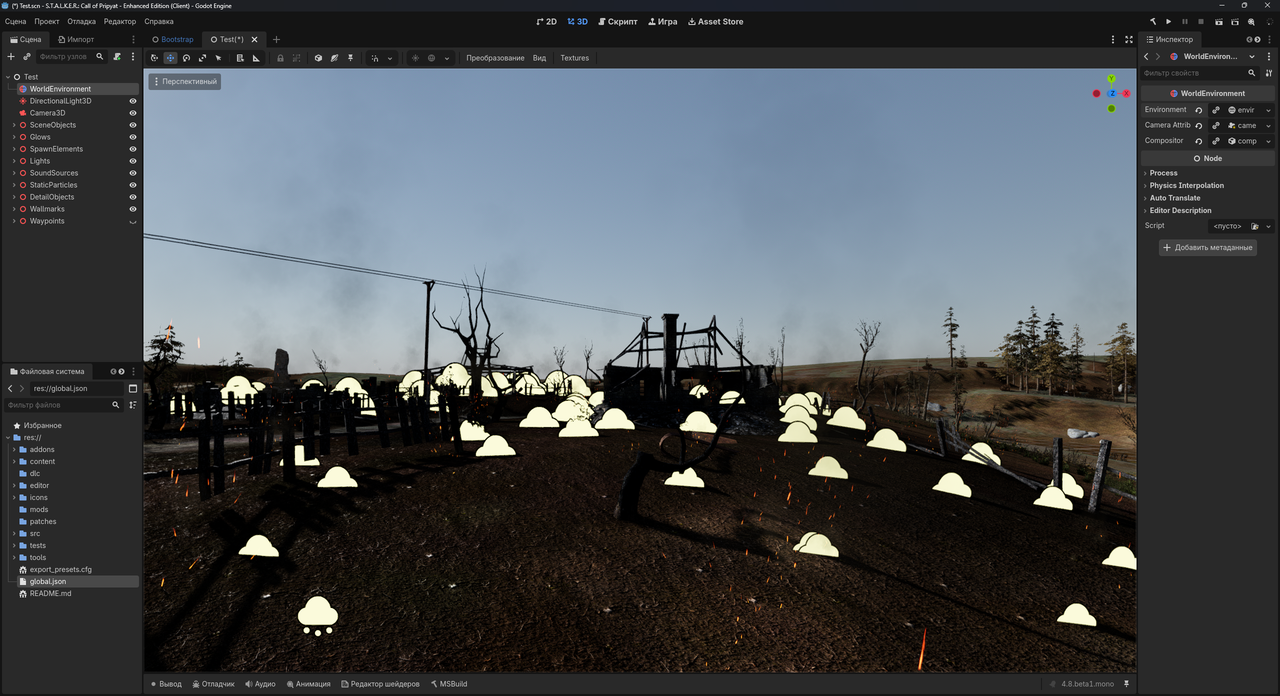Select the Move mode tool in viewport toolbar
This screenshot has height=696, width=1280.
[x=170, y=58]
